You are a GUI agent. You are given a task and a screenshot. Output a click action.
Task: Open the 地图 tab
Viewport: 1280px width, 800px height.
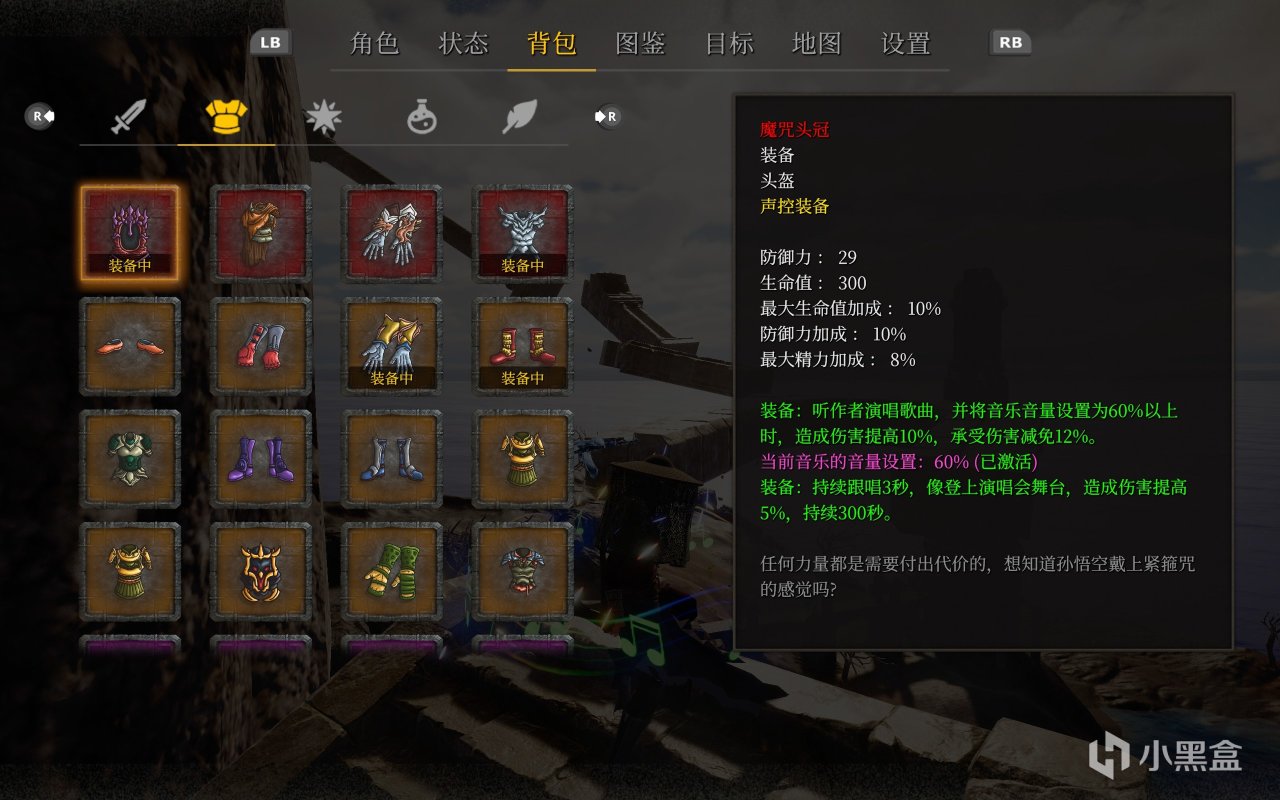click(x=817, y=43)
